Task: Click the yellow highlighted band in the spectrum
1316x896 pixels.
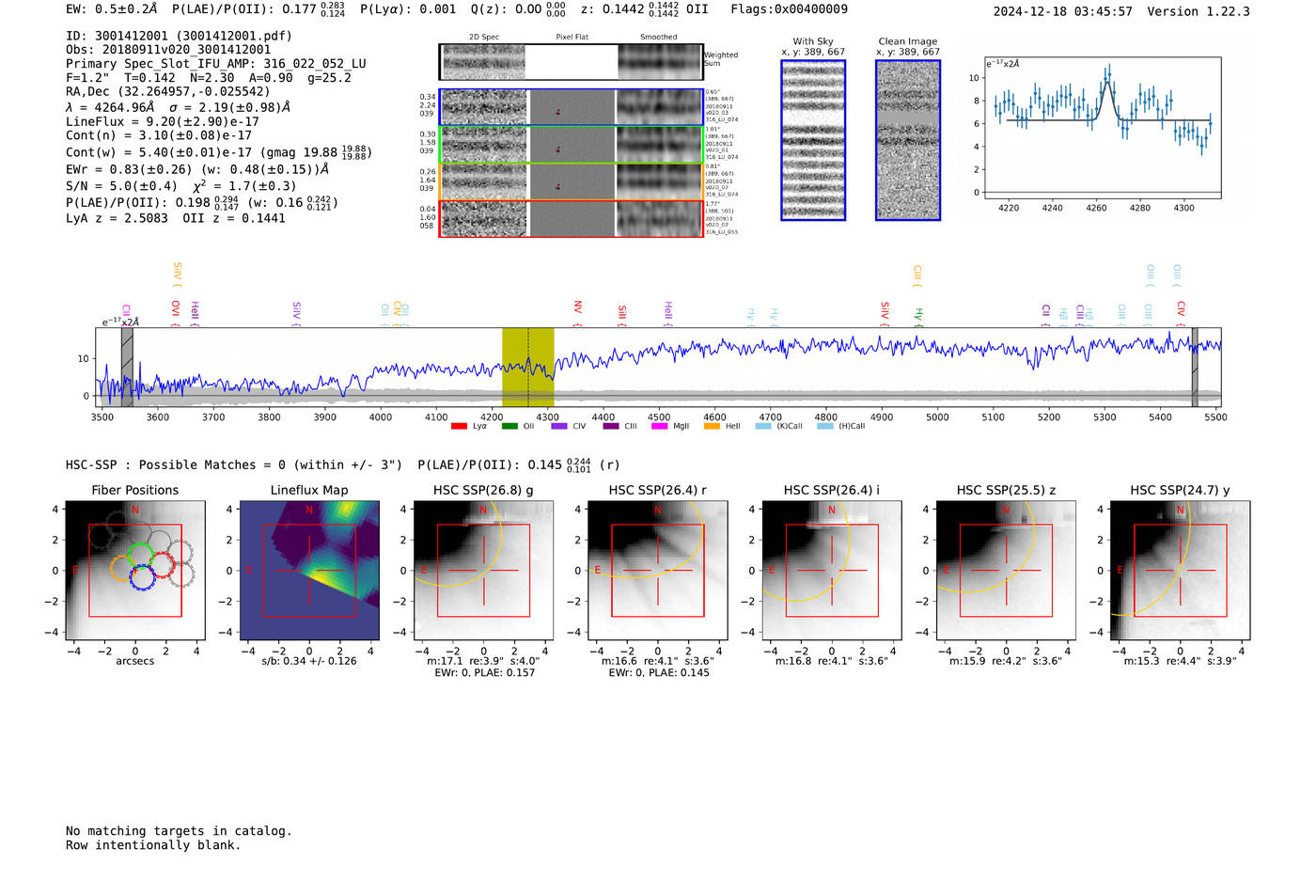Action: tap(527, 367)
